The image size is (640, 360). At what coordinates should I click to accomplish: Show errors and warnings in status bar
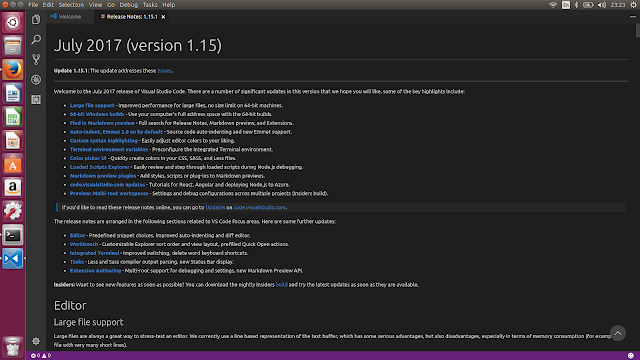tap(41, 356)
